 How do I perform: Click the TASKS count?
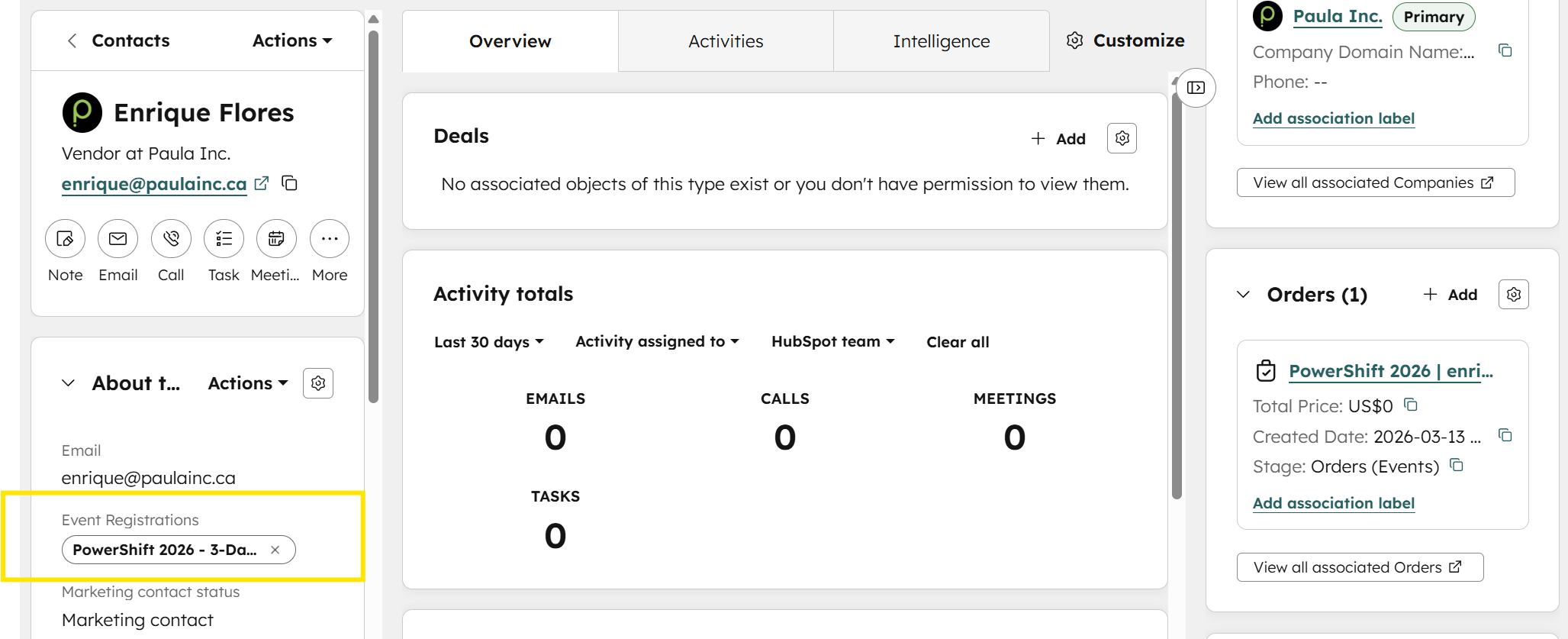[555, 536]
